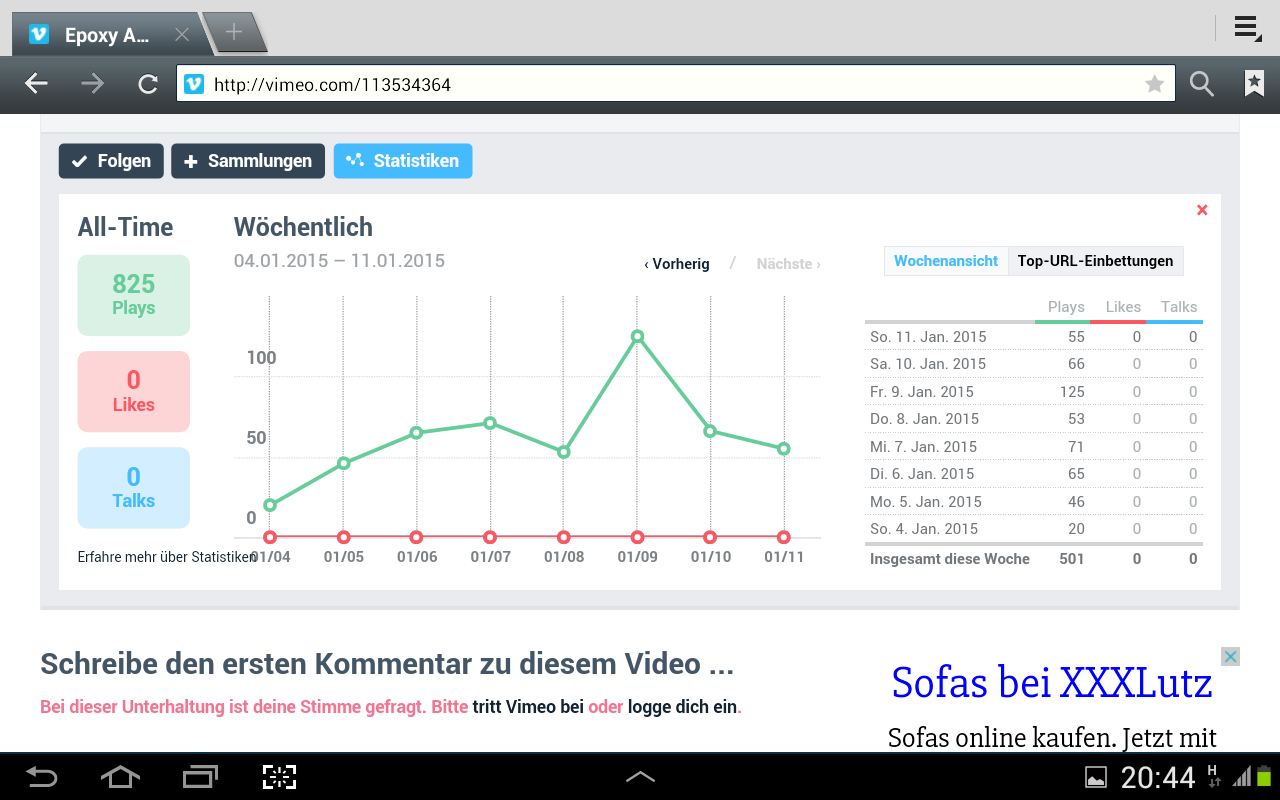Go to the Vorherig week
The image size is (1280, 800).
677,264
